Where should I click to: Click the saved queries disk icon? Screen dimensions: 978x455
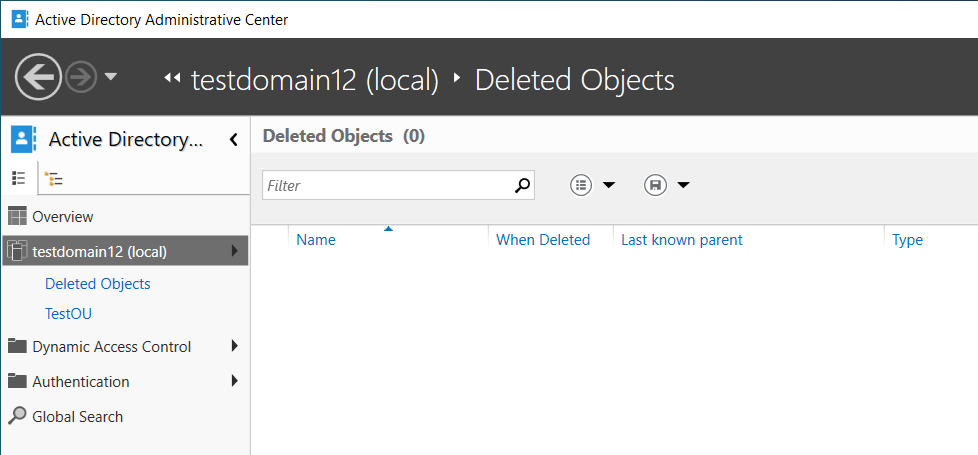pyautogui.click(x=656, y=185)
